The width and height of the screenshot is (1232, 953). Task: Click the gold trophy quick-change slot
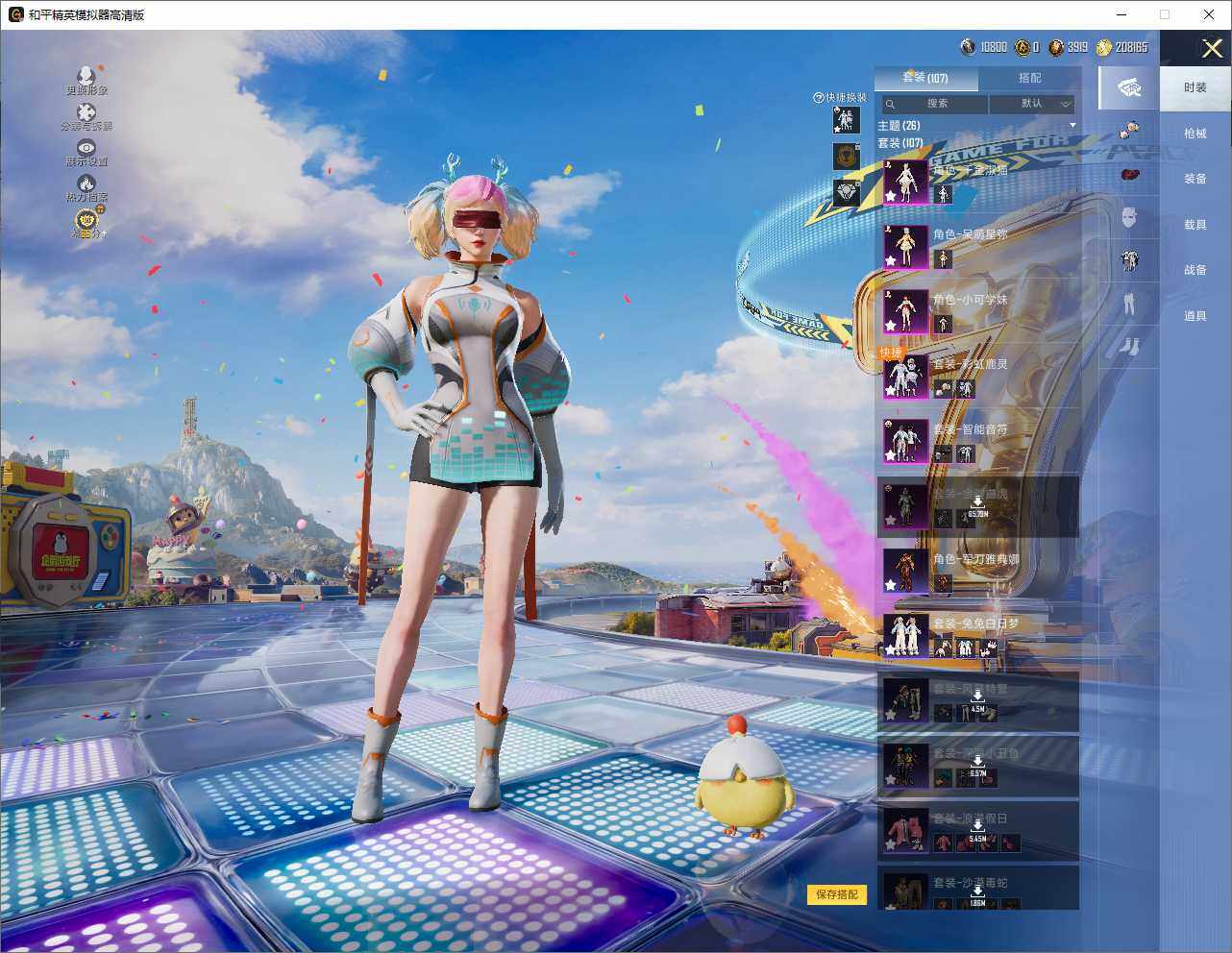coord(846,156)
